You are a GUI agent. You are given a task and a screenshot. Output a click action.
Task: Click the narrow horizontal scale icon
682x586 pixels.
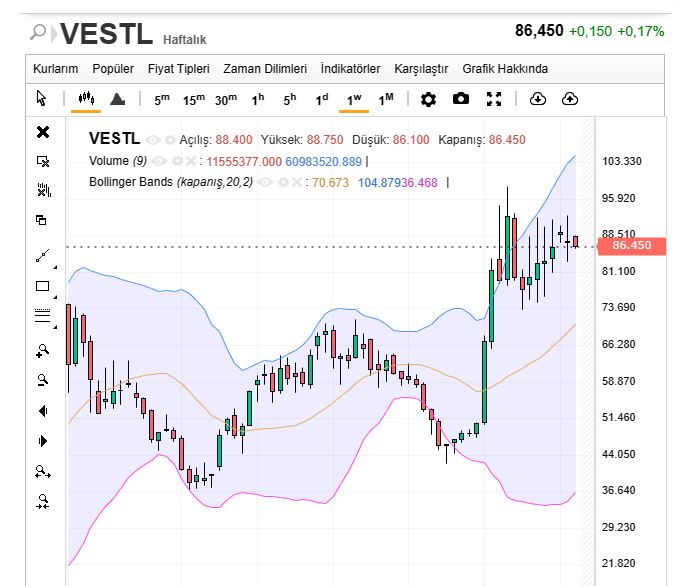point(43,502)
